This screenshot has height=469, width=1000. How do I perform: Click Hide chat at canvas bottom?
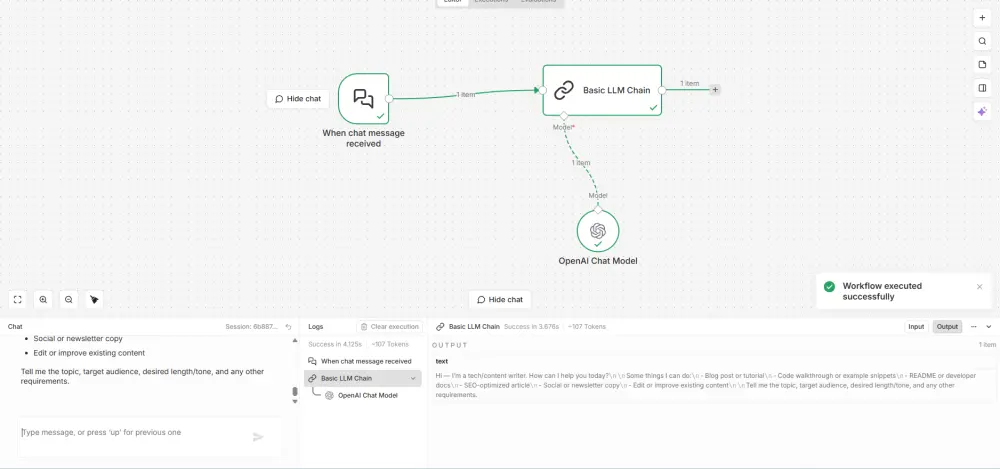(x=500, y=300)
